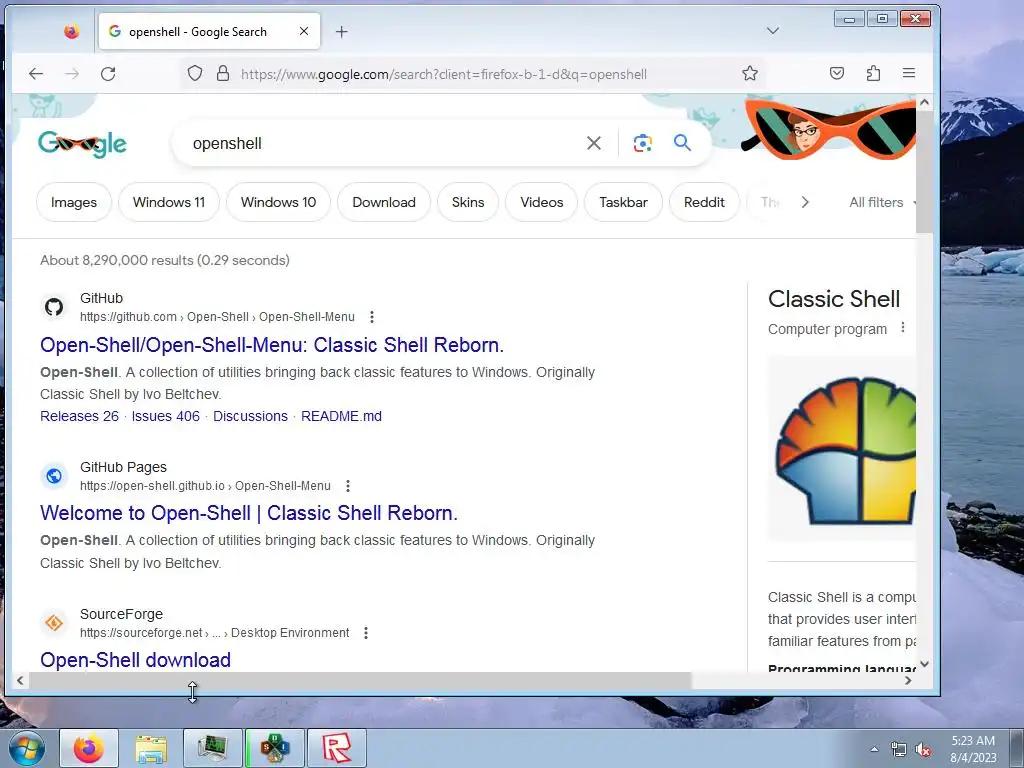1024x768 pixels.
Task: Open Open-Shell/Open-Shell-Menu Classic Shell Reborn link
Action: click(x=272, y=345)
